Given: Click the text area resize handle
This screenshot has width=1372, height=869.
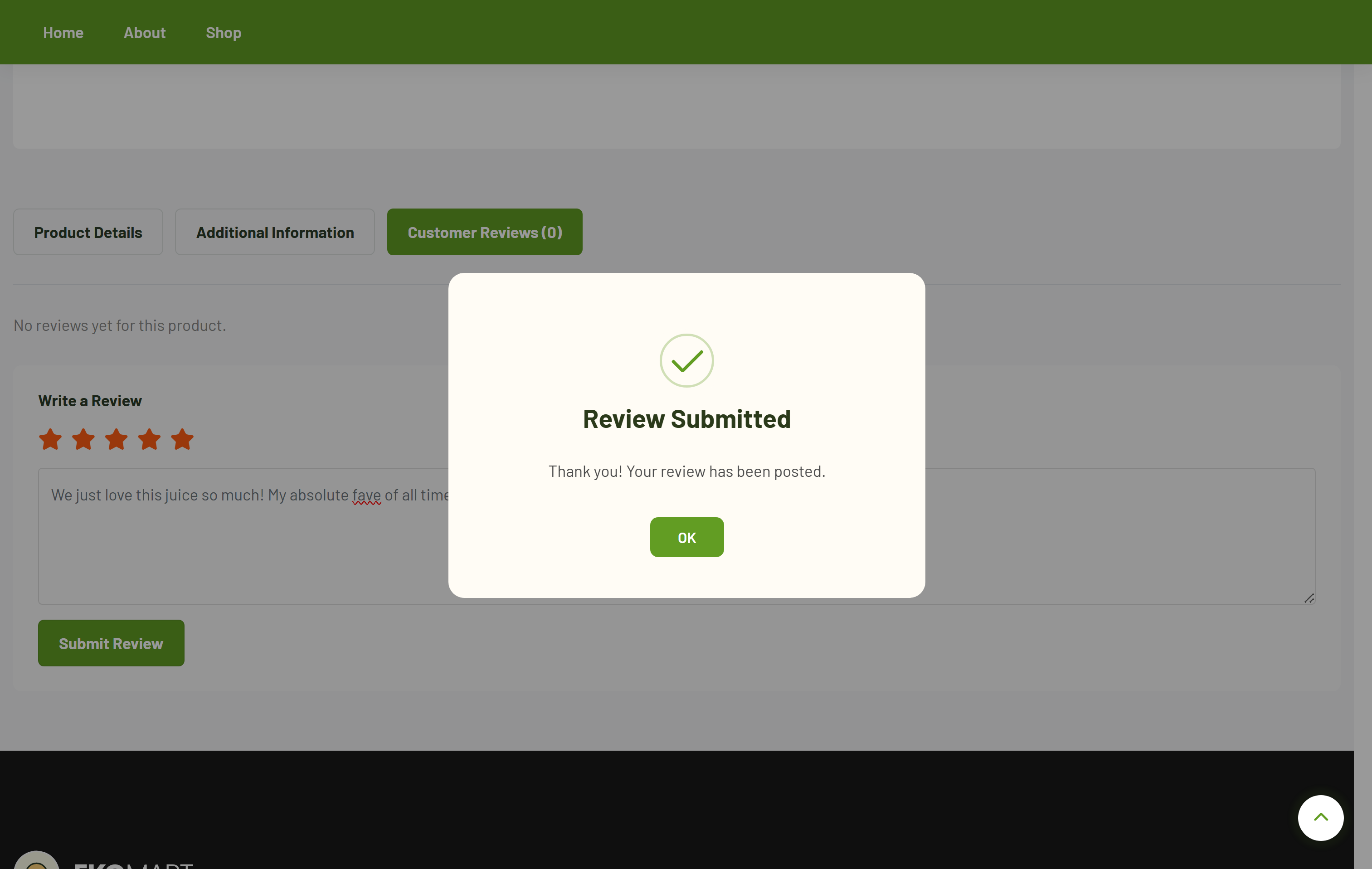Looking at the screenshot, I should tap(1309, 598).
